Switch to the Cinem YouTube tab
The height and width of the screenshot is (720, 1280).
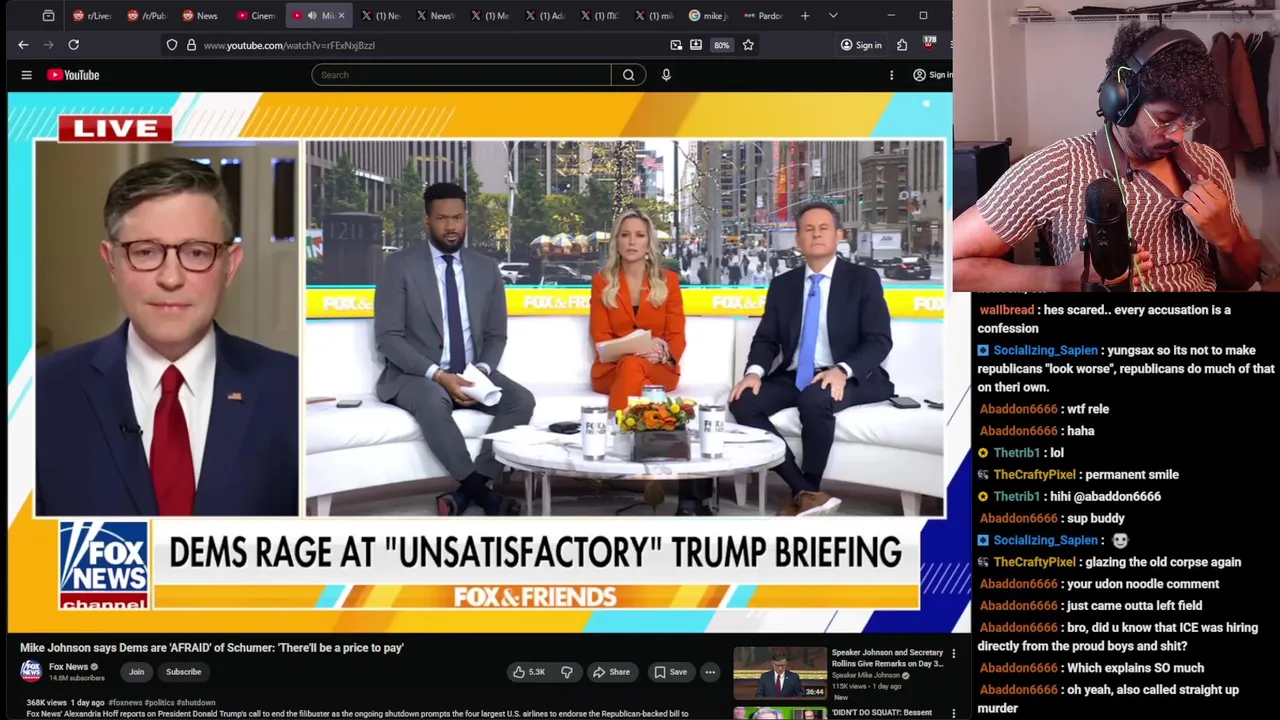[x=256, y=16]
